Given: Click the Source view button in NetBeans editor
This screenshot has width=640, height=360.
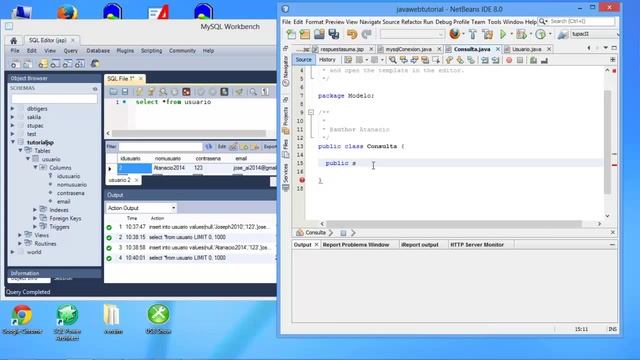Looking at the screenshot, I should coord(303,60).
